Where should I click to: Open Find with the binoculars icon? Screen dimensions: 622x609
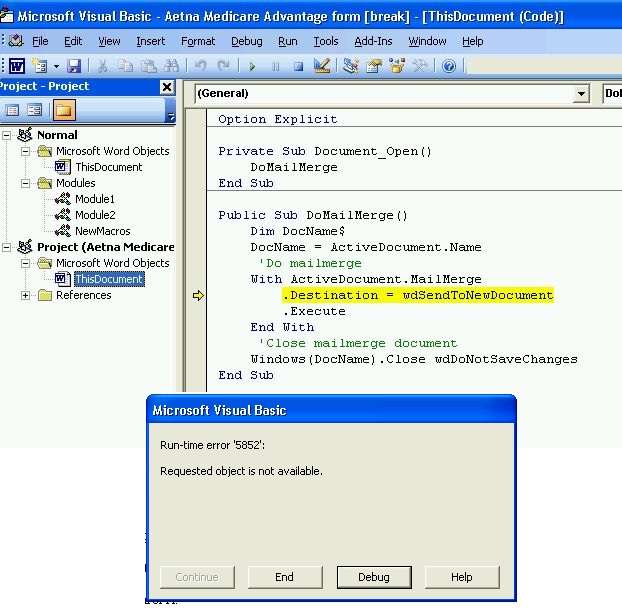click(x=171, y=66)
